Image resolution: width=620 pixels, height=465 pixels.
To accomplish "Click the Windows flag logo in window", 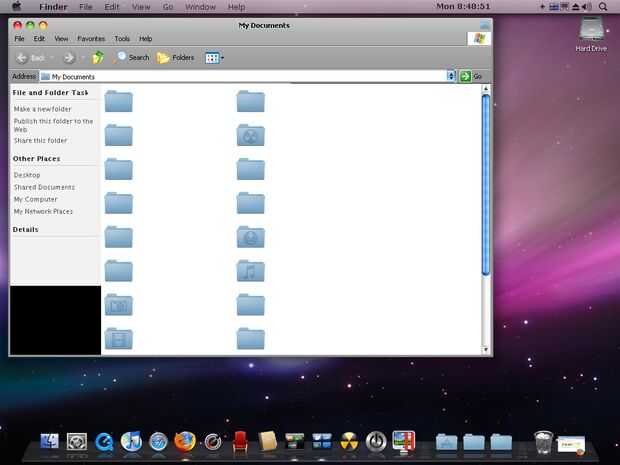I will point(479,38).
